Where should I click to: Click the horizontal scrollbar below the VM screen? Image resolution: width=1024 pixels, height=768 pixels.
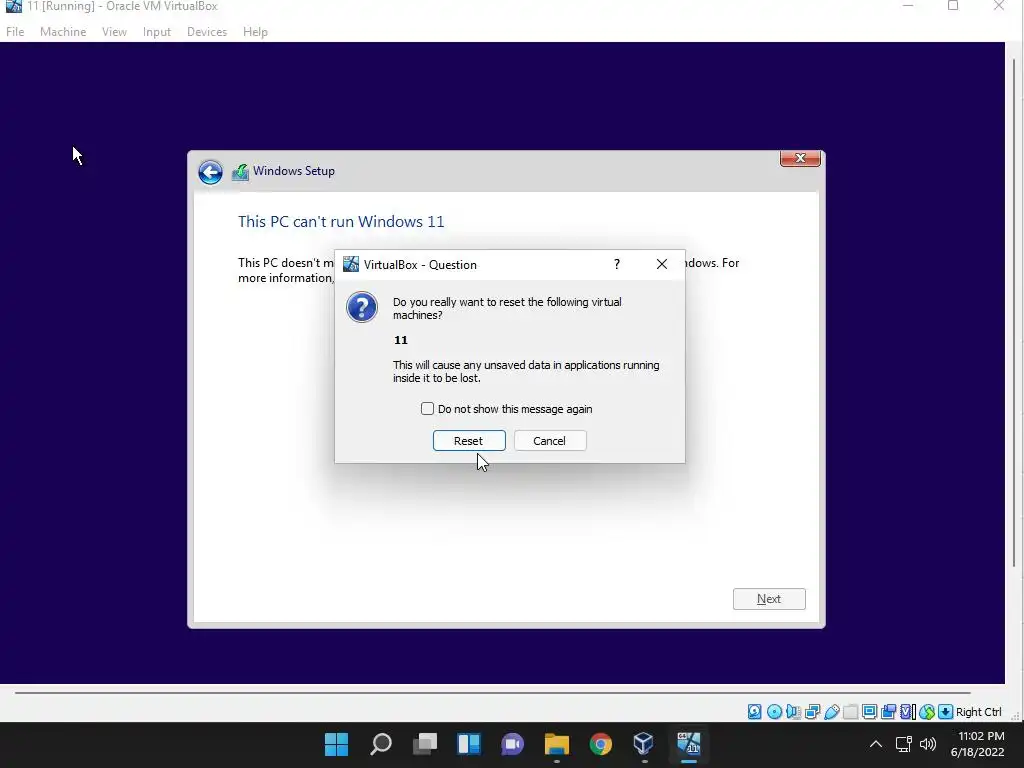(x=492, y=693)
